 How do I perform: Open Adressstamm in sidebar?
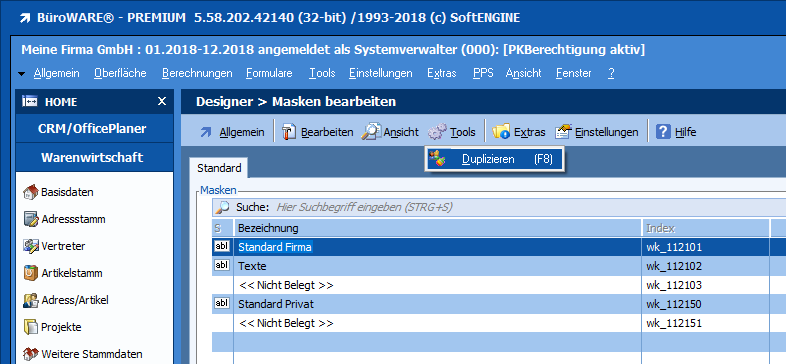click(73, 219)
